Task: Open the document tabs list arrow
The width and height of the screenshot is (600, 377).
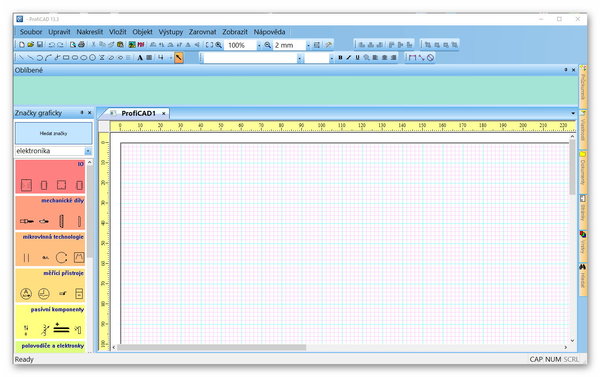Action: click(573, 113)
